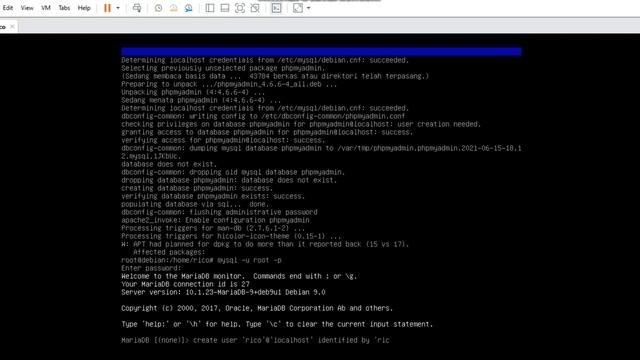Enter full screen mode icon
Screen dimensions: 640x360
(x=240, y=8)
